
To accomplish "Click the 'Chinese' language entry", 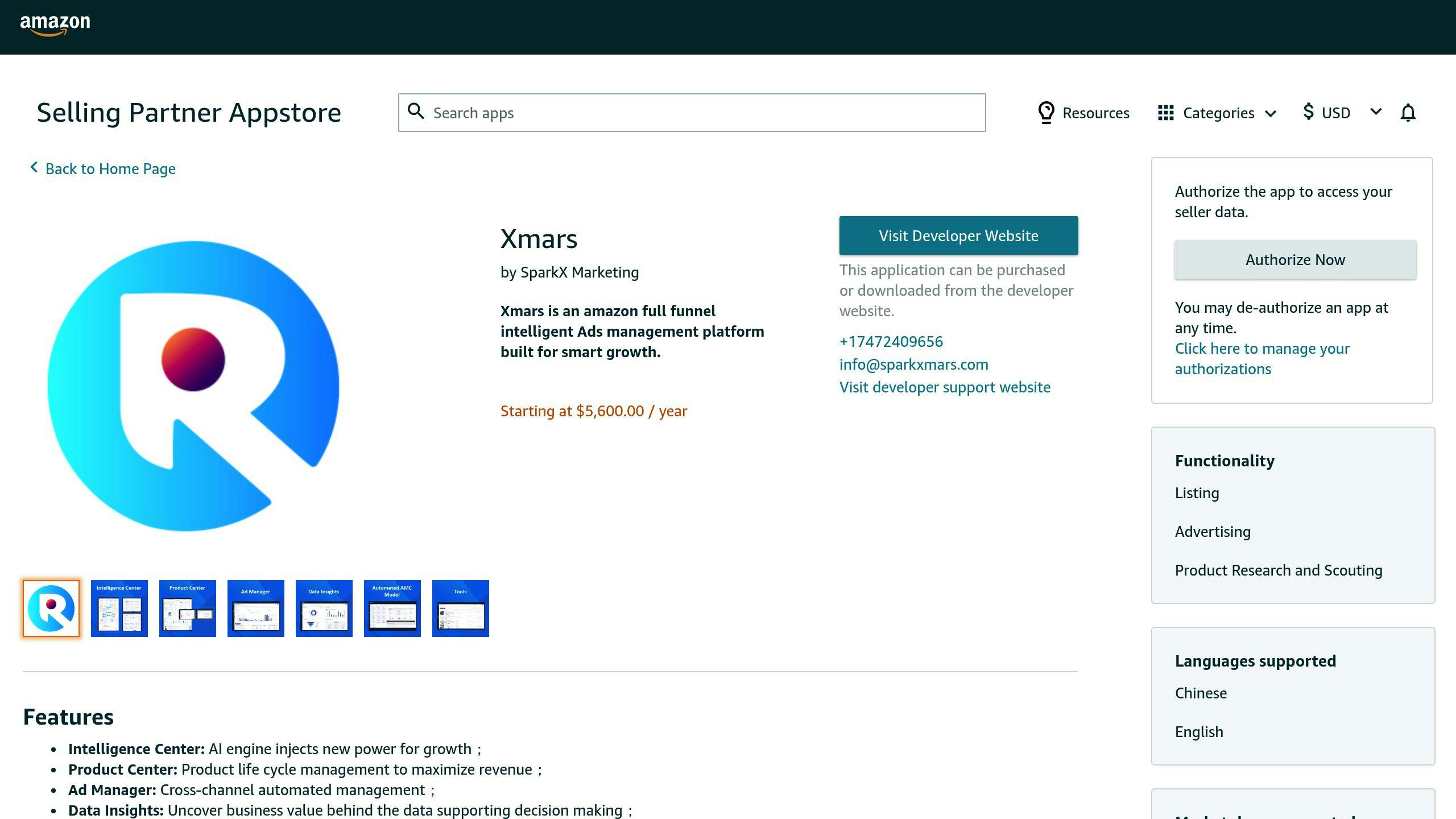I will pyautogui.click(x=1201, y=693).
